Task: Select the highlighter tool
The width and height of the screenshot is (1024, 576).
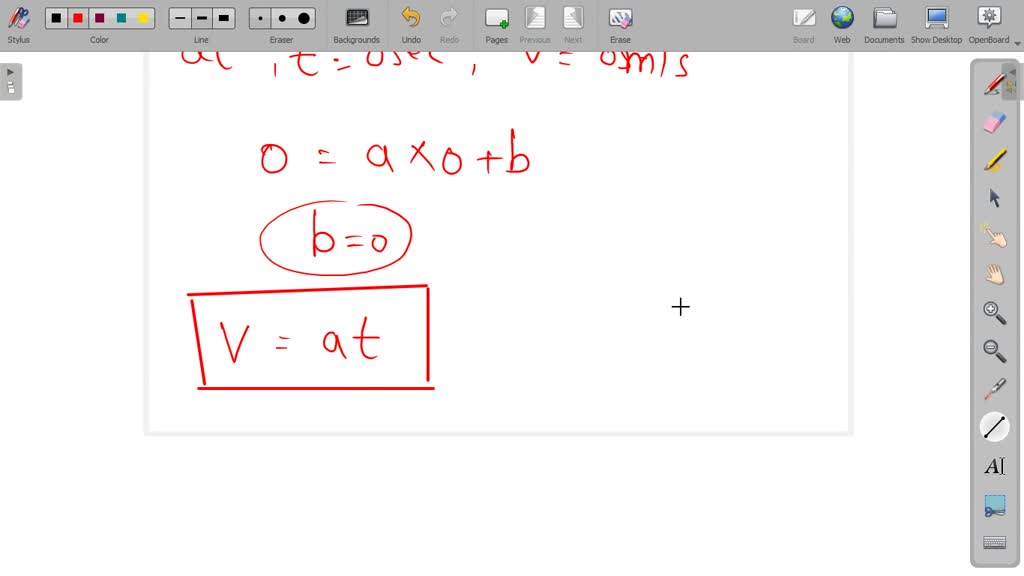Action: coord(994,161)
